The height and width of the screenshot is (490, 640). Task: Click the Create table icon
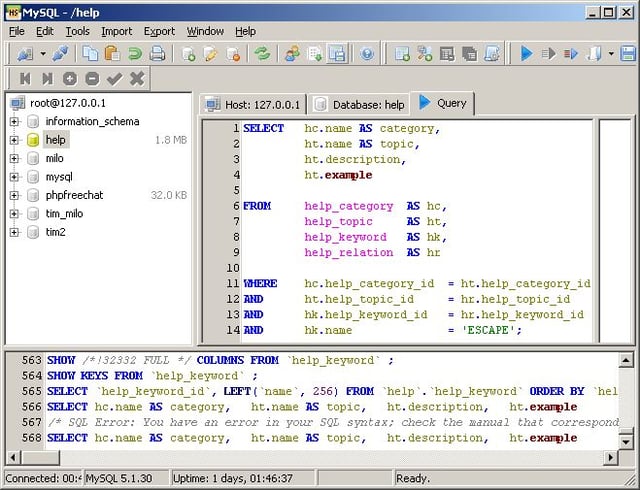[x=402, y=53]
